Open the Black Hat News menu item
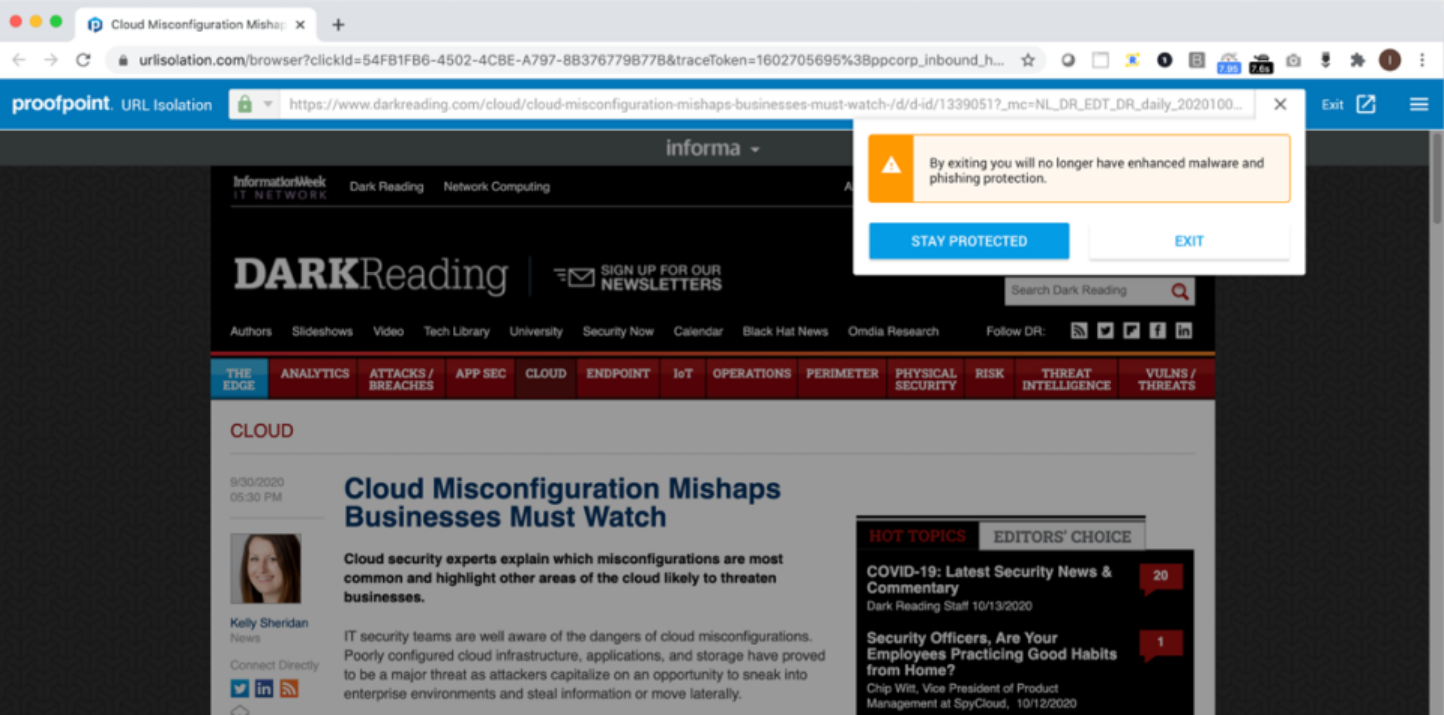This screenshot has height=715, width=1444. pos(785,331)
